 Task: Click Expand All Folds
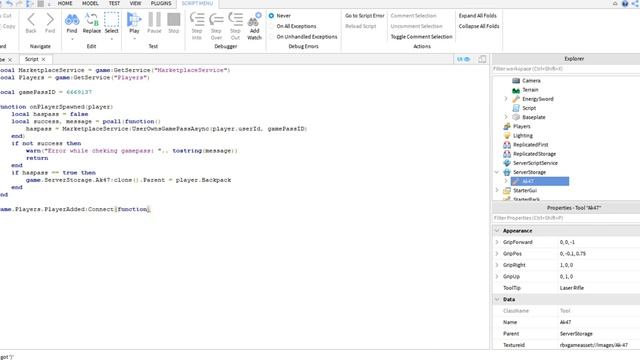point(478,16)
